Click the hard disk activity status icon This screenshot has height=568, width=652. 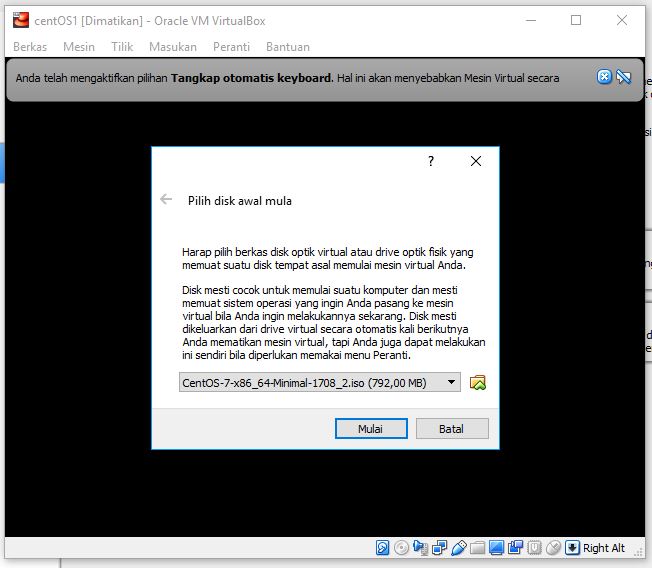(382, 548)
